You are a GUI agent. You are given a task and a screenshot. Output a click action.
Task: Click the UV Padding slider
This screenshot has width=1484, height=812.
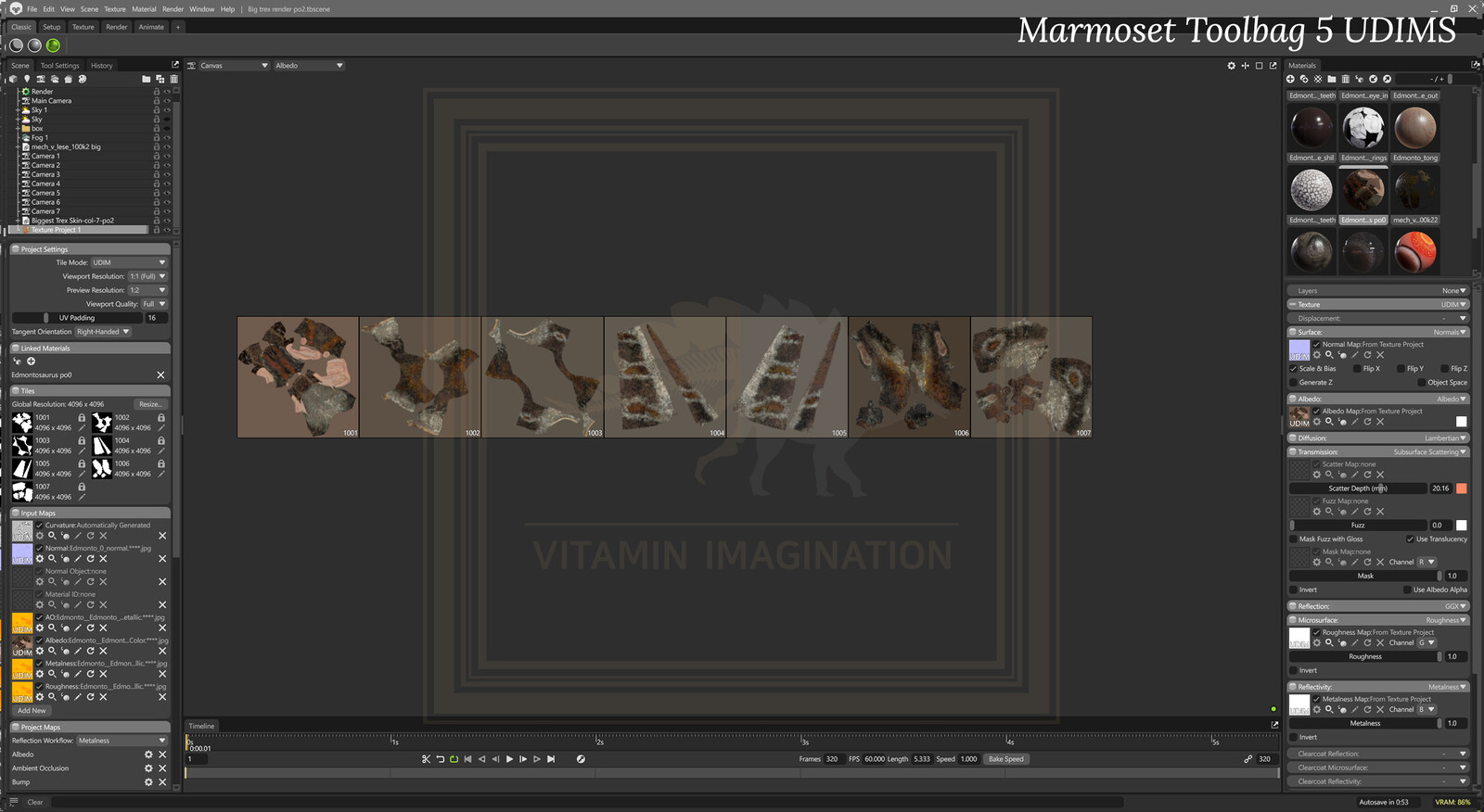pyautogui.click(x=76, y=318)
